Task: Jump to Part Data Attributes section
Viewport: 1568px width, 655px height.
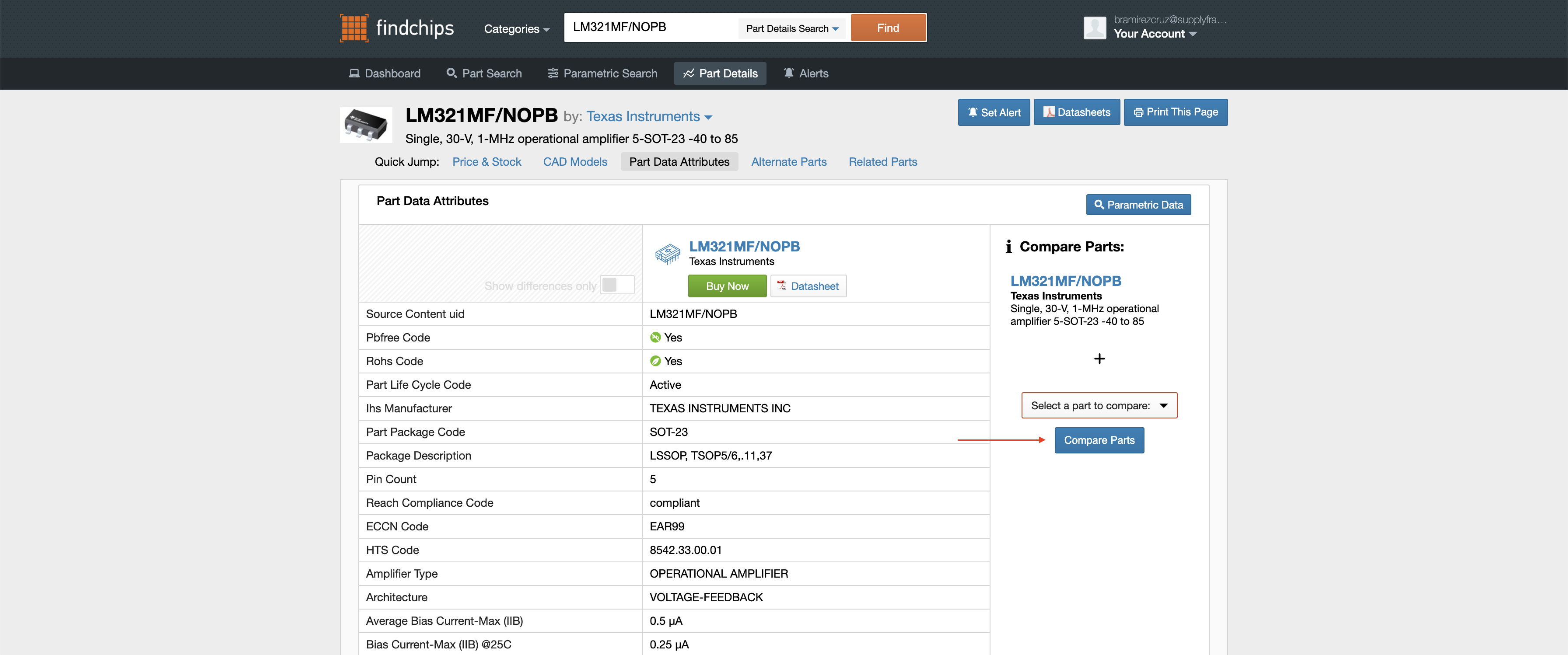Action: tap(679, 162)
